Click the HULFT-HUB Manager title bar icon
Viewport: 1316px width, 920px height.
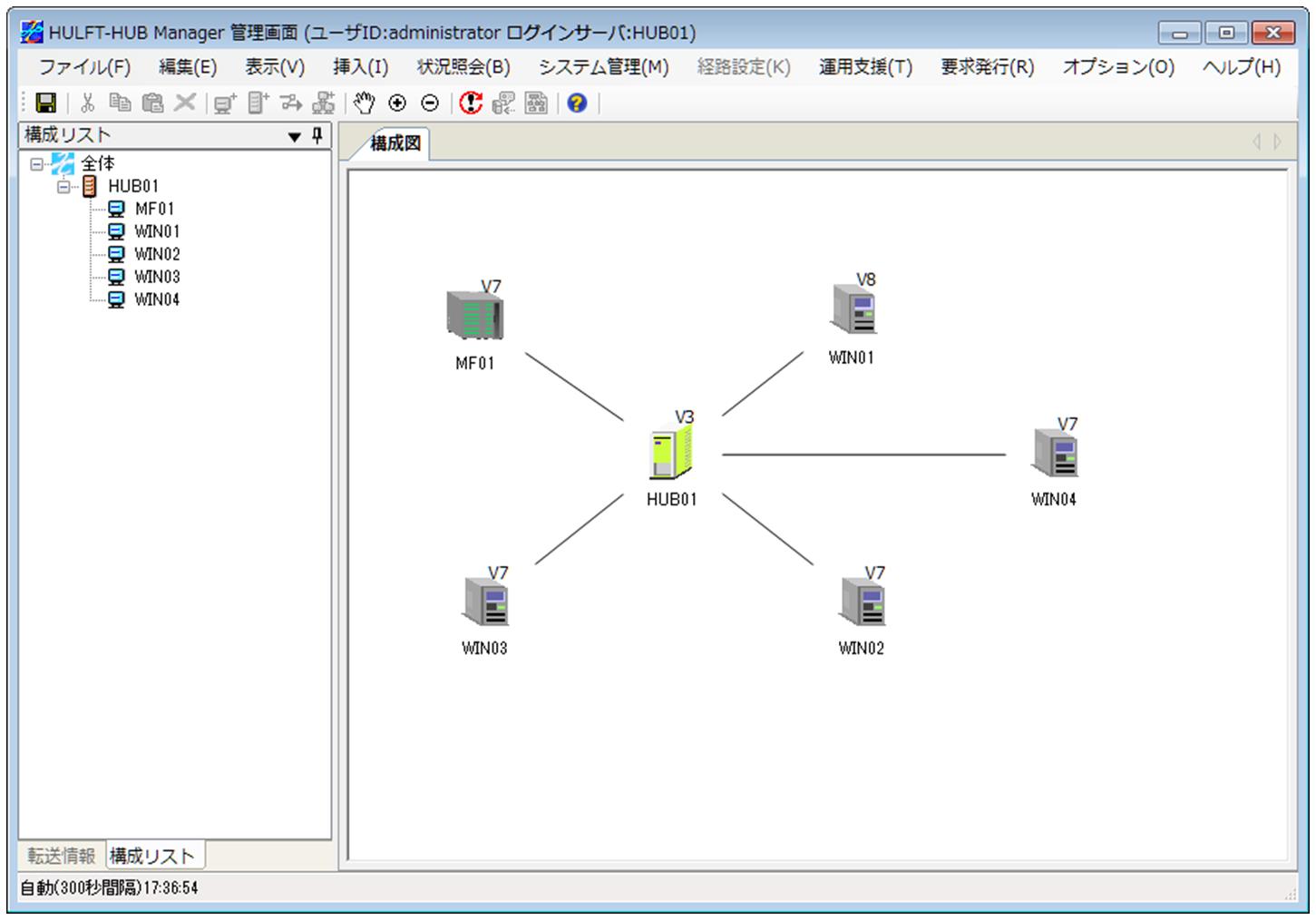[32, 33]
